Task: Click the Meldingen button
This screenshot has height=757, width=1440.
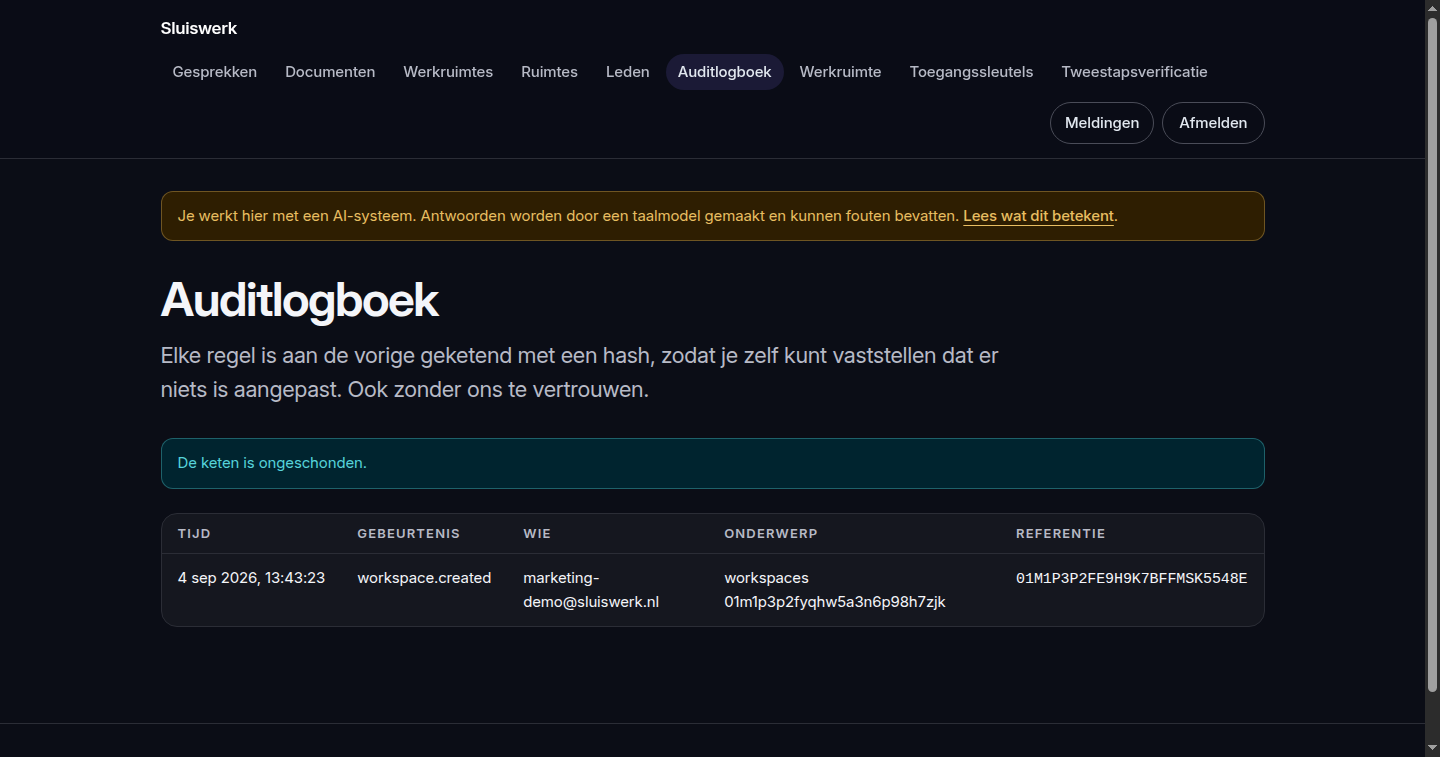Action: [x=1102, y=123]
